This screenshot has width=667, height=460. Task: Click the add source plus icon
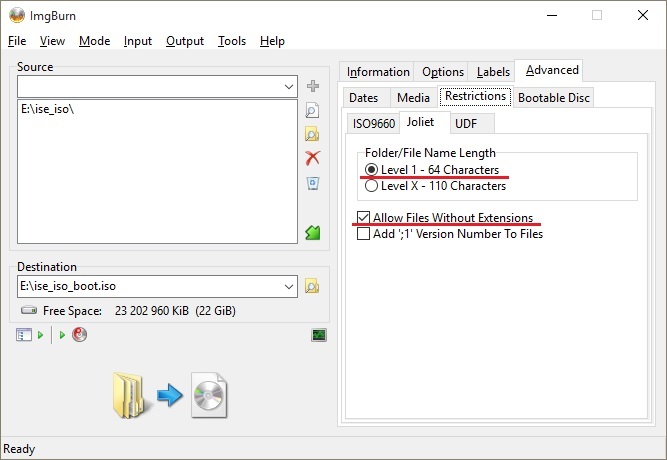(x=313, y=86)
